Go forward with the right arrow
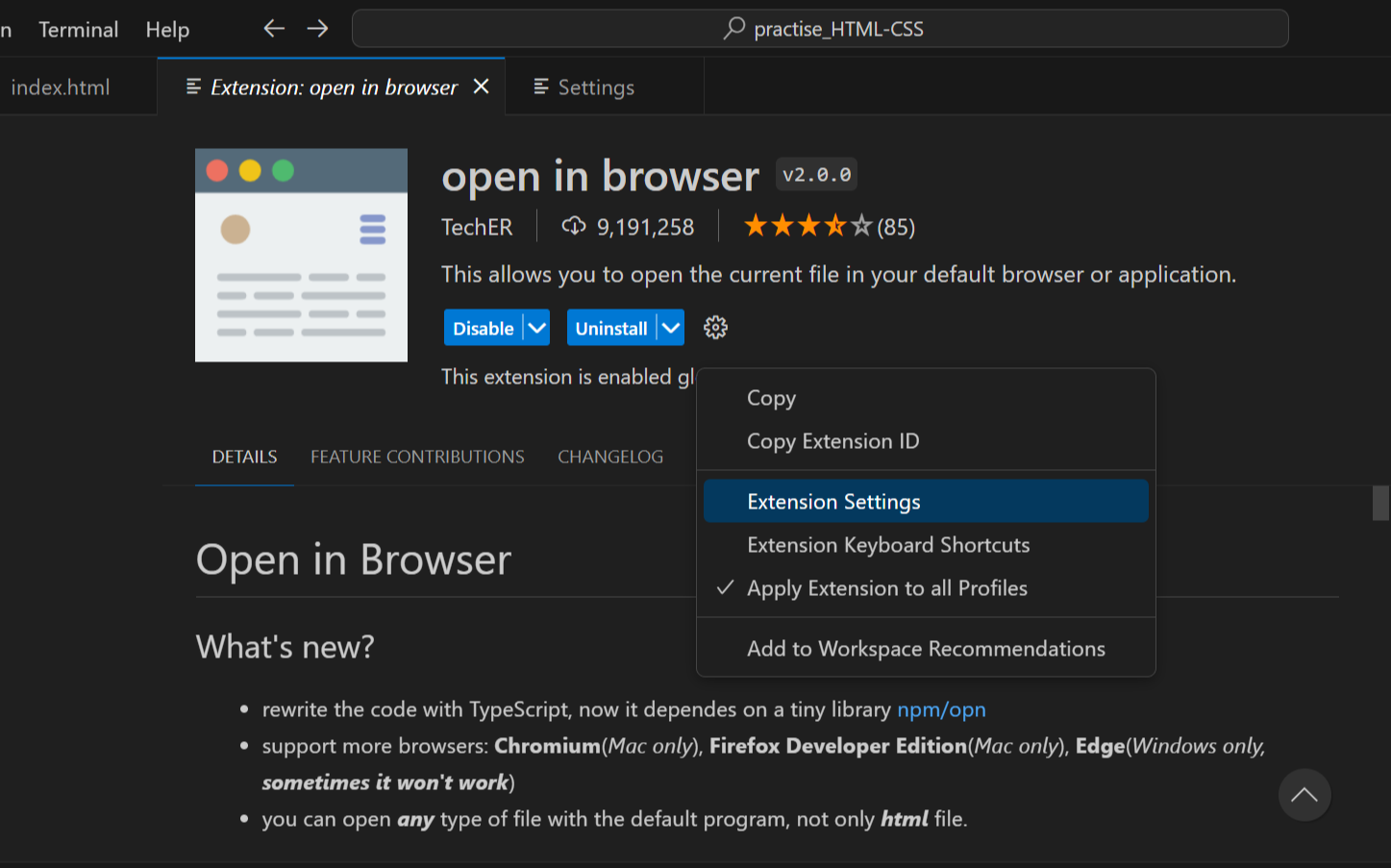The image size is (1391, 868). pyautogui.click(x=317, y=29)
